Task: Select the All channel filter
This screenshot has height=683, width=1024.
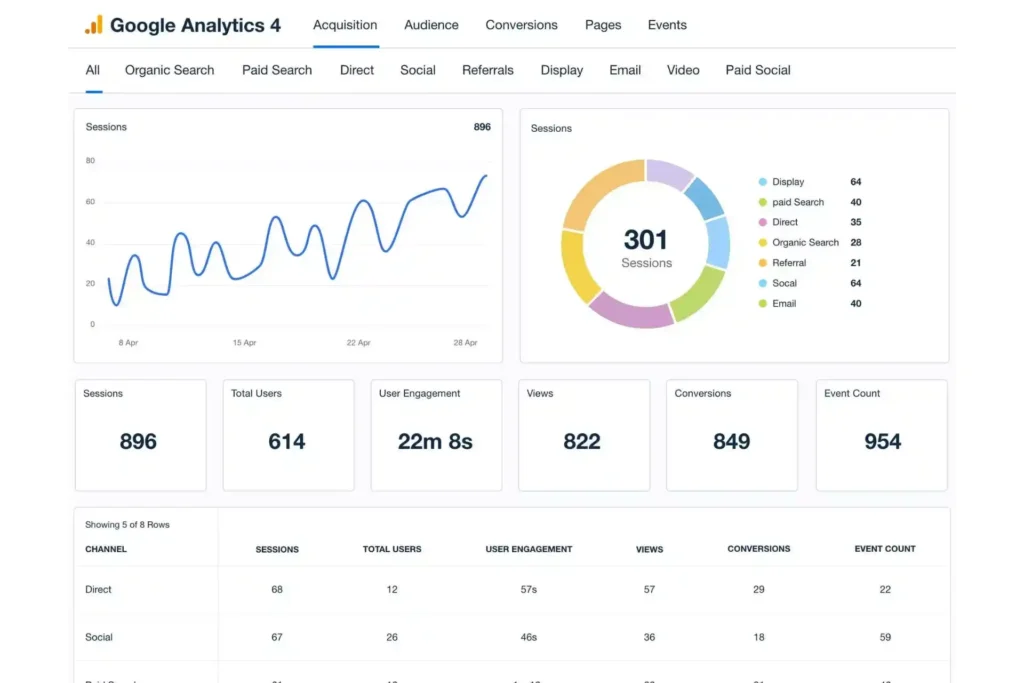Action: (x=93, y=70)
